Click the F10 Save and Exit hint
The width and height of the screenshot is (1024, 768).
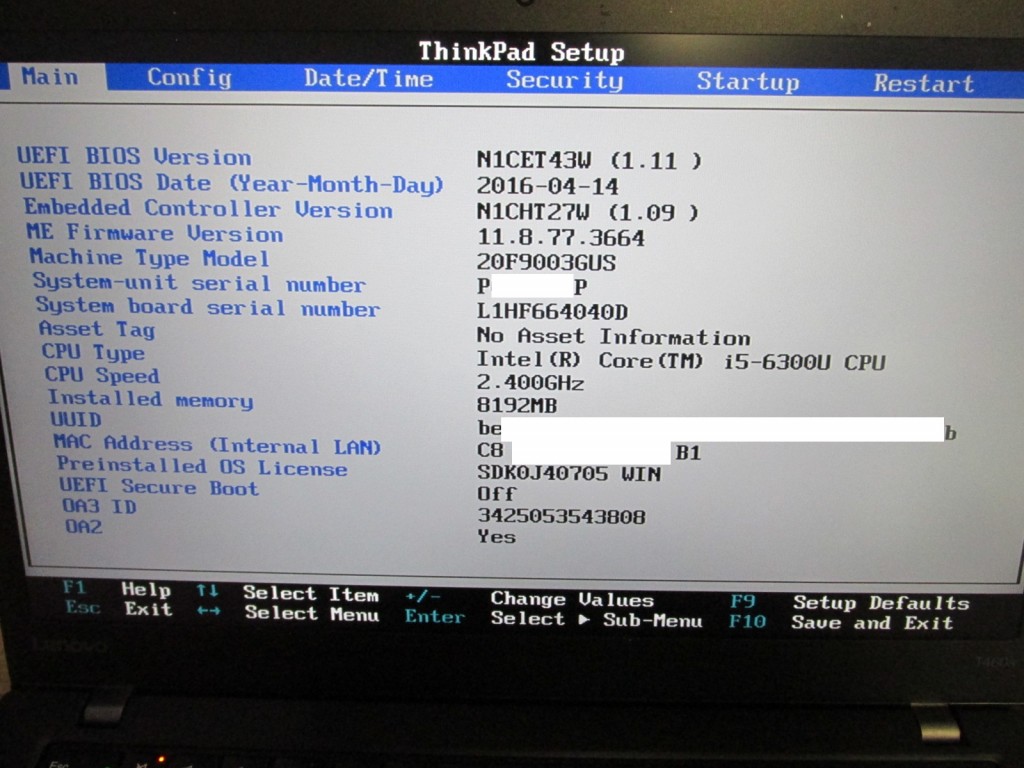(x=840, y=622)
